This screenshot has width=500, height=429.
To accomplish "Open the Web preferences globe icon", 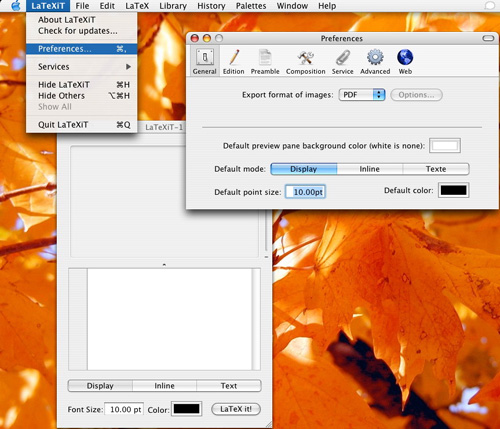I will (x=405, y=57).
